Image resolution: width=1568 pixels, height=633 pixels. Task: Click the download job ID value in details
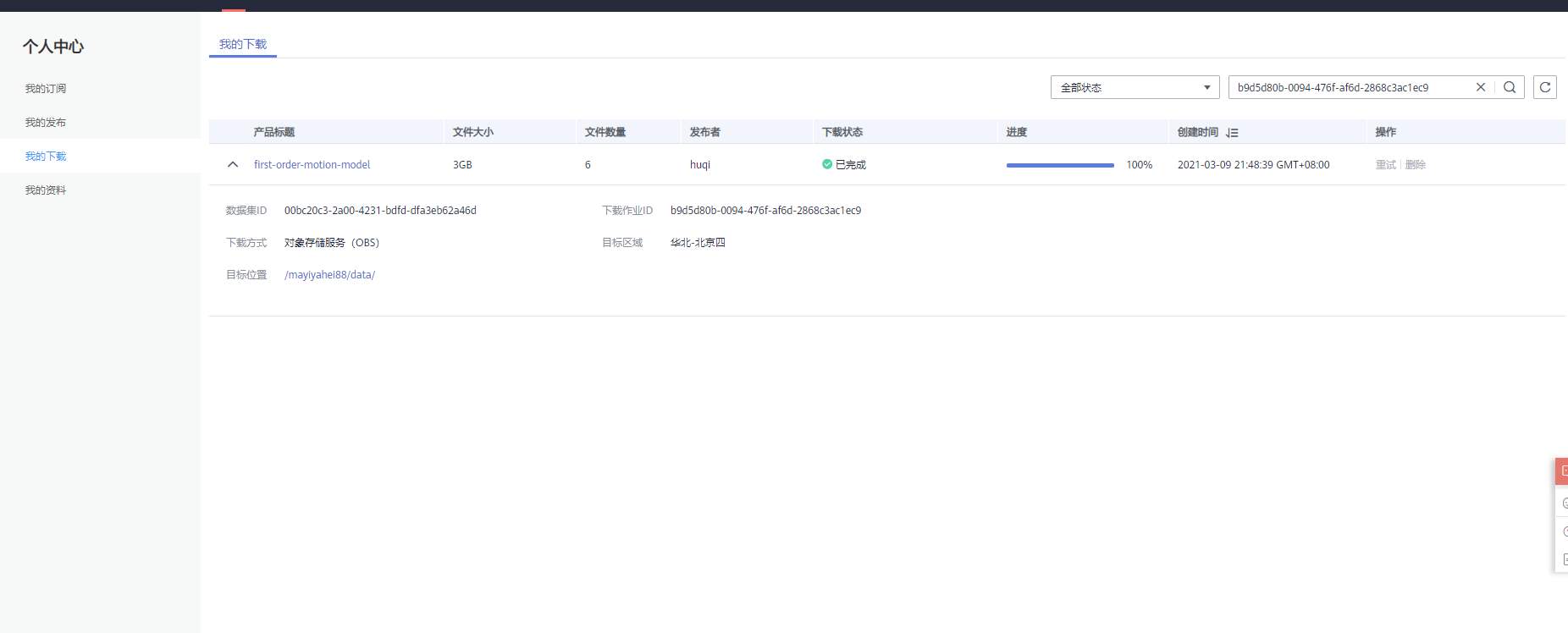pyautogui.click(x=765, y=210)
